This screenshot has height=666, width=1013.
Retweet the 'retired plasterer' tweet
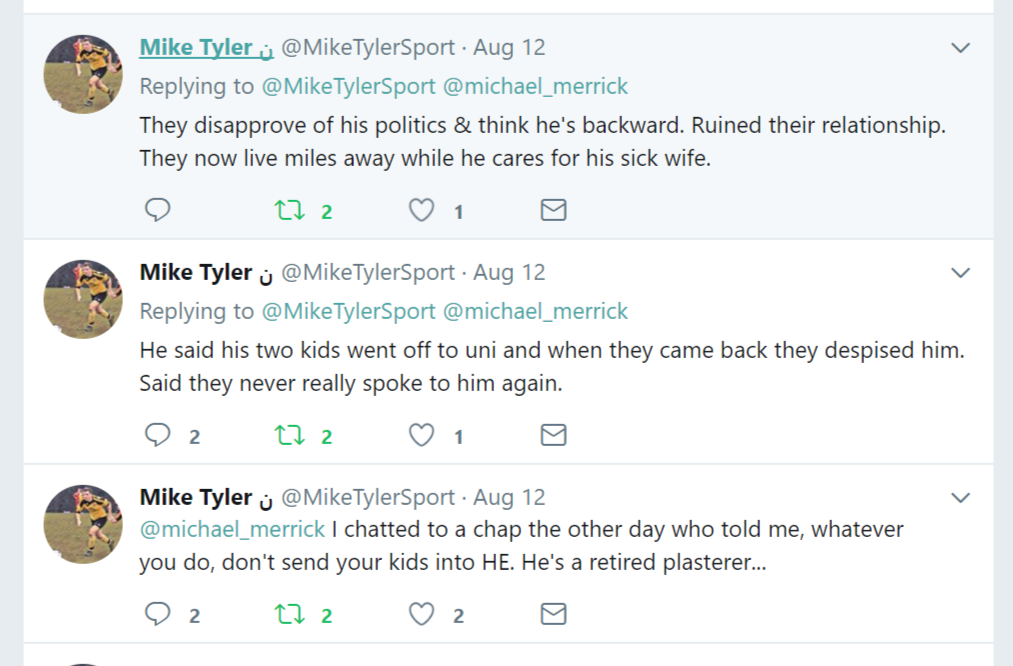tap(289, 614)
